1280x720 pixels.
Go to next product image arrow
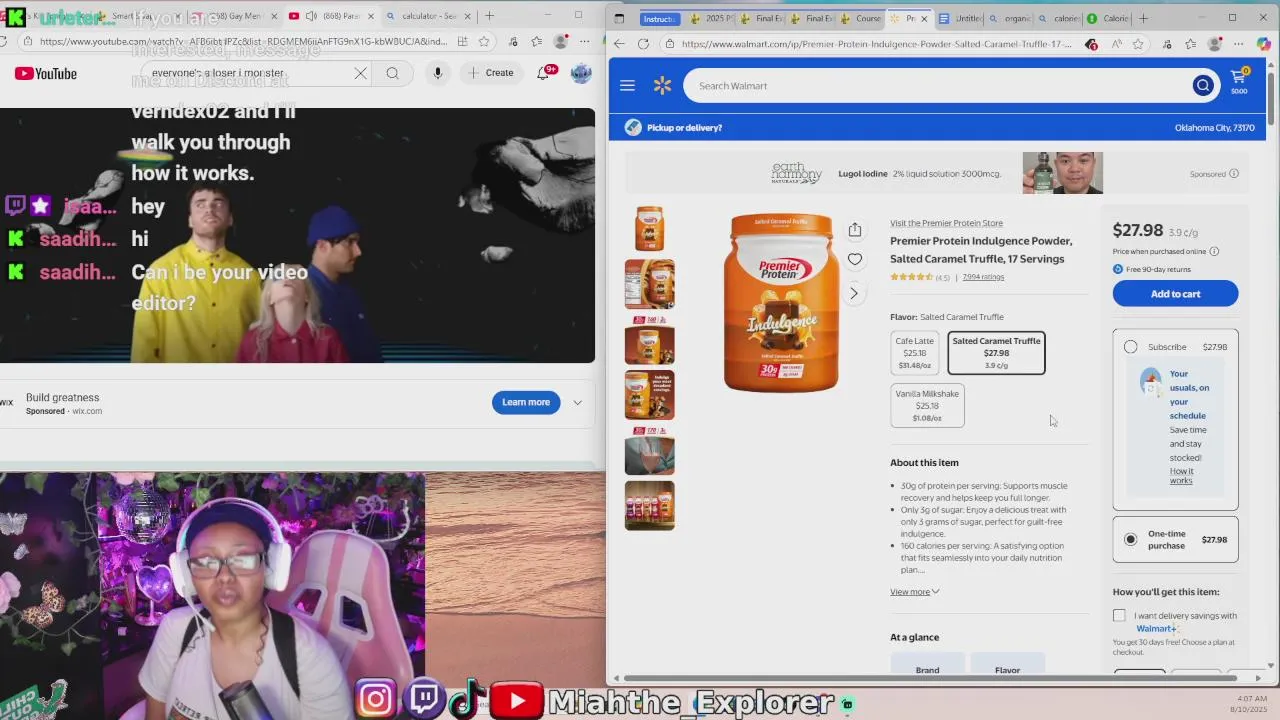[854, 293]
